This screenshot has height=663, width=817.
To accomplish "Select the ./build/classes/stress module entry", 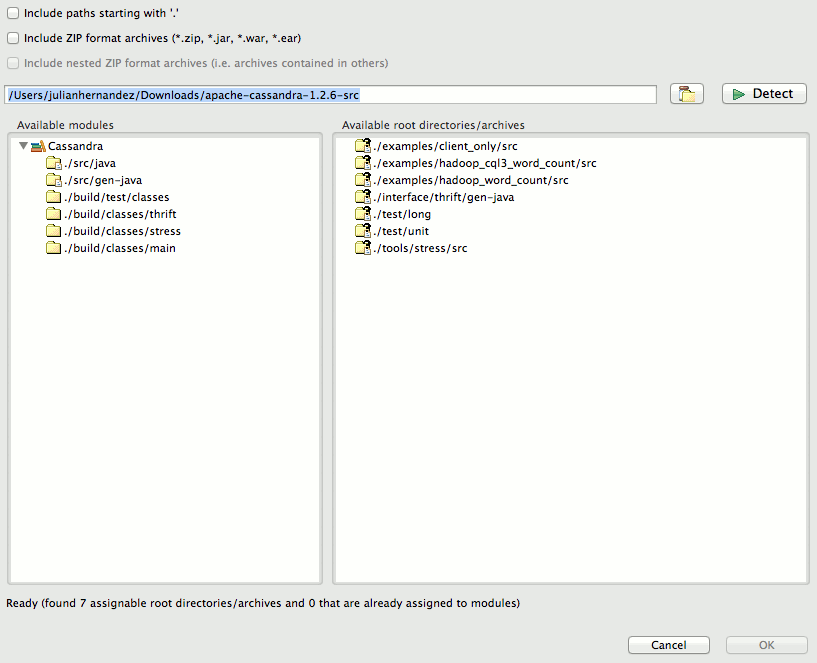I will pos(120,230).
